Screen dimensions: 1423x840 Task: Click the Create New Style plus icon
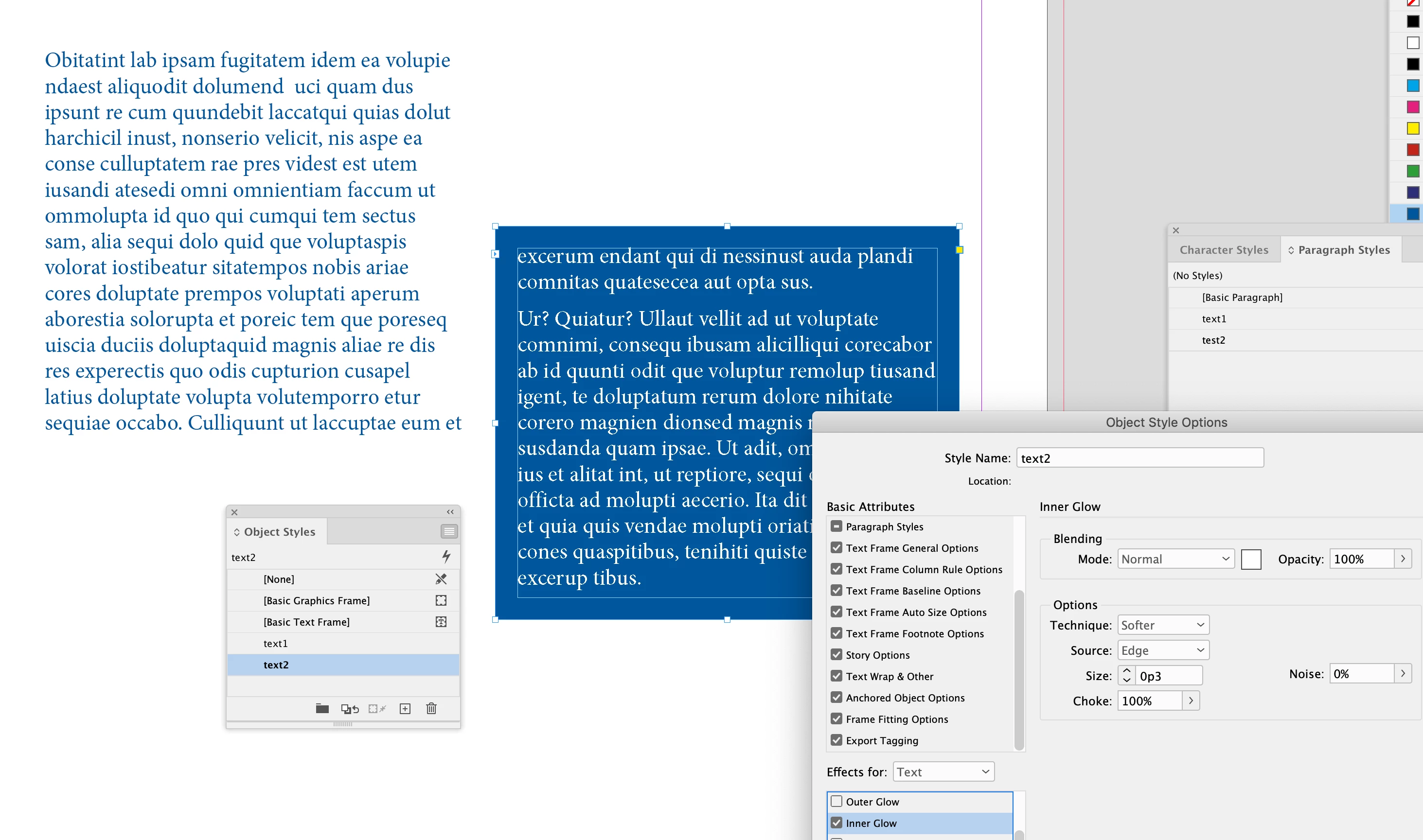pyautogui.click(x=405, y=709)
